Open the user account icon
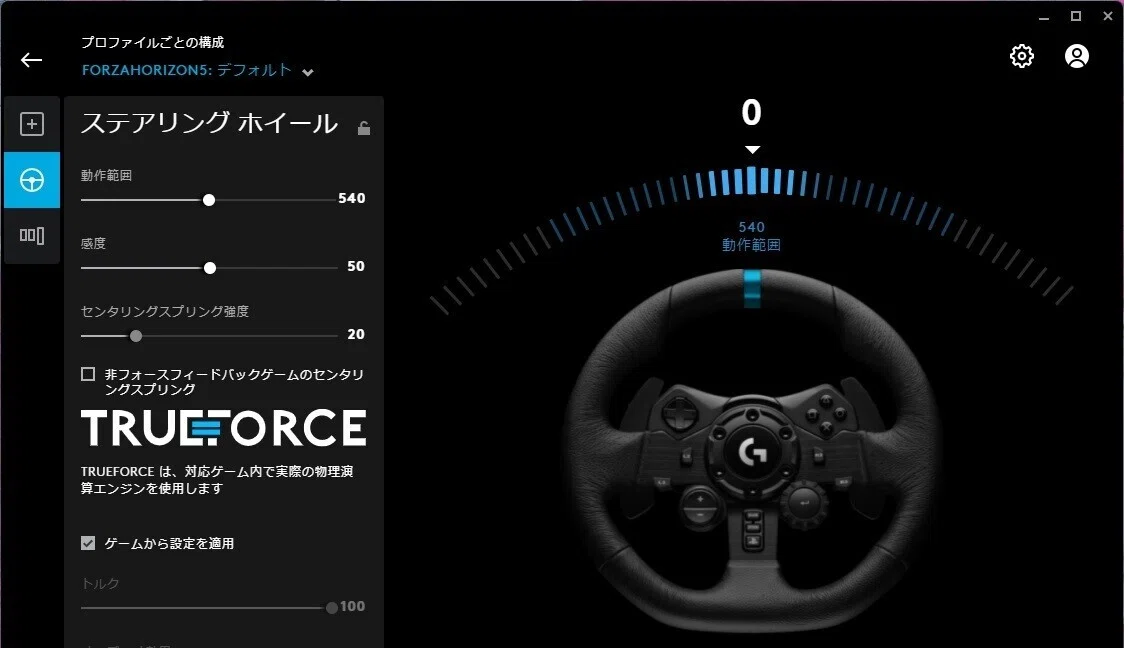This screenshot has height=648, width=1124. coord(1077,56)
